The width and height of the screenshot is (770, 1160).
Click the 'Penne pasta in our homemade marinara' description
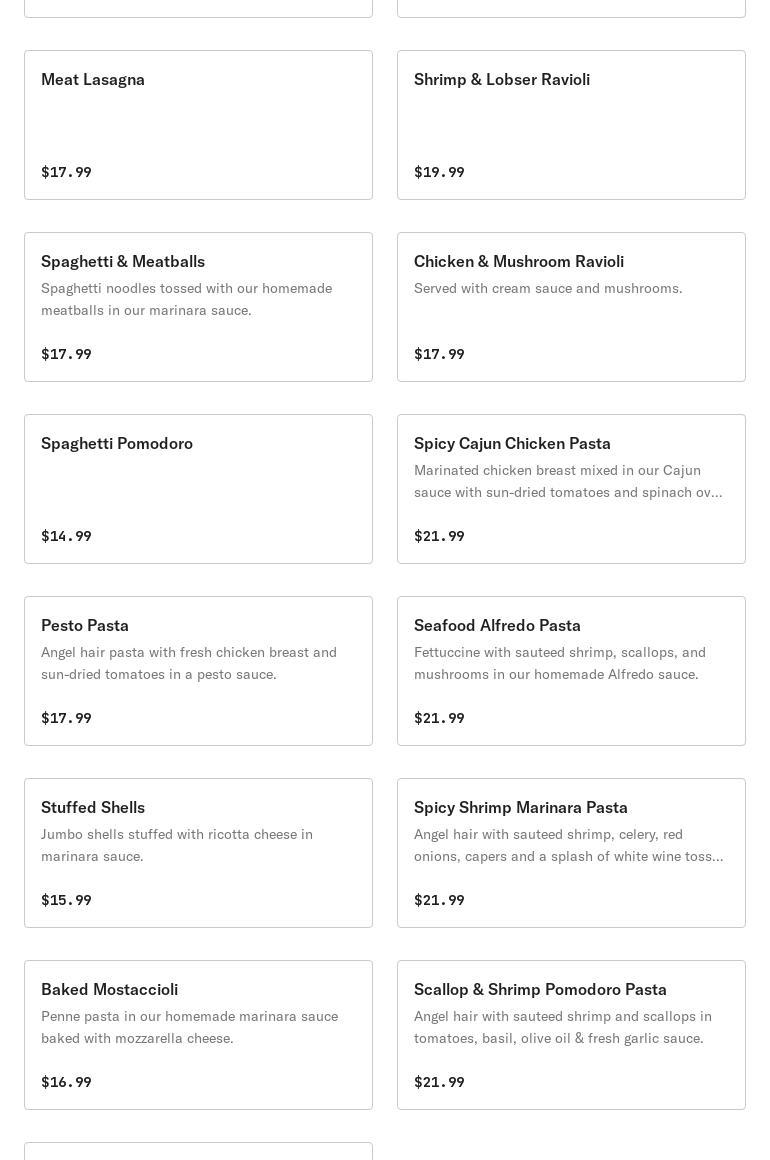(189, 1027)
